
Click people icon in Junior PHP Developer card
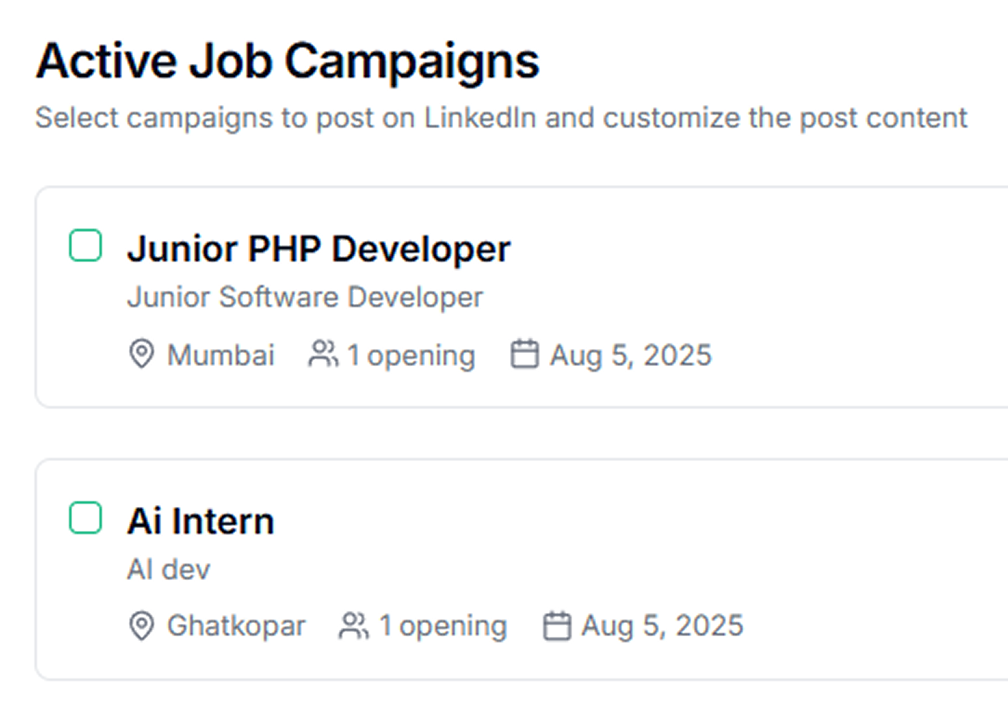[x=323, y=354]
